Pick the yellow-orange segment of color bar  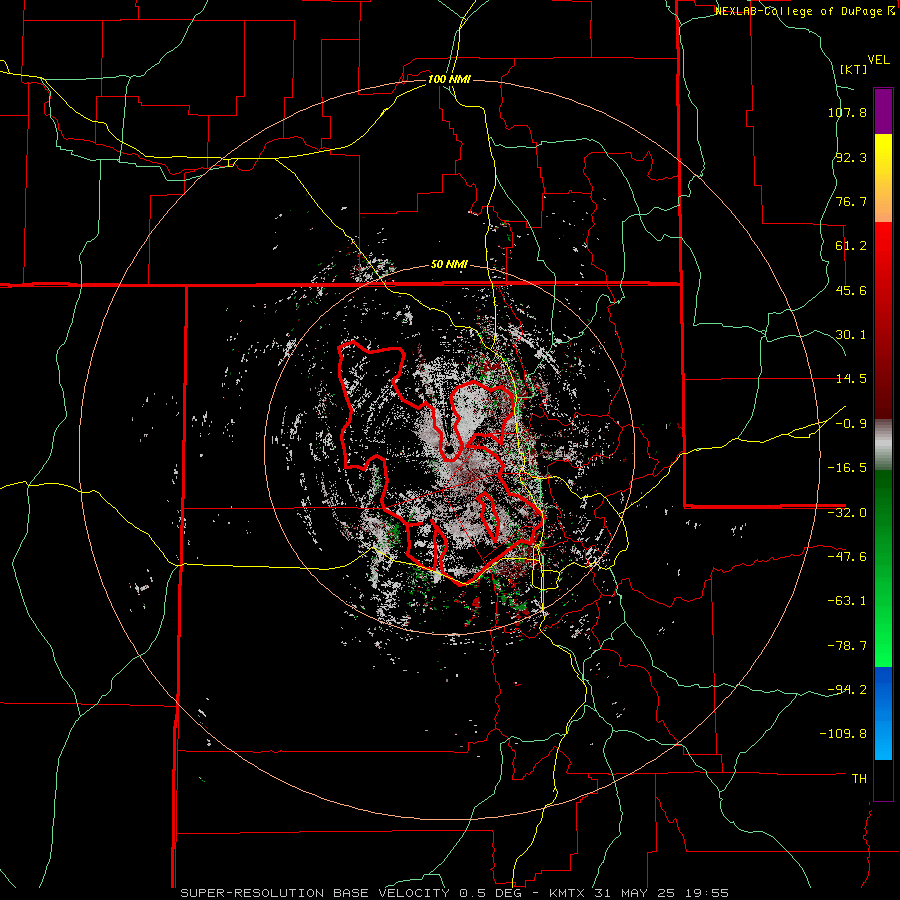point(883,178)
